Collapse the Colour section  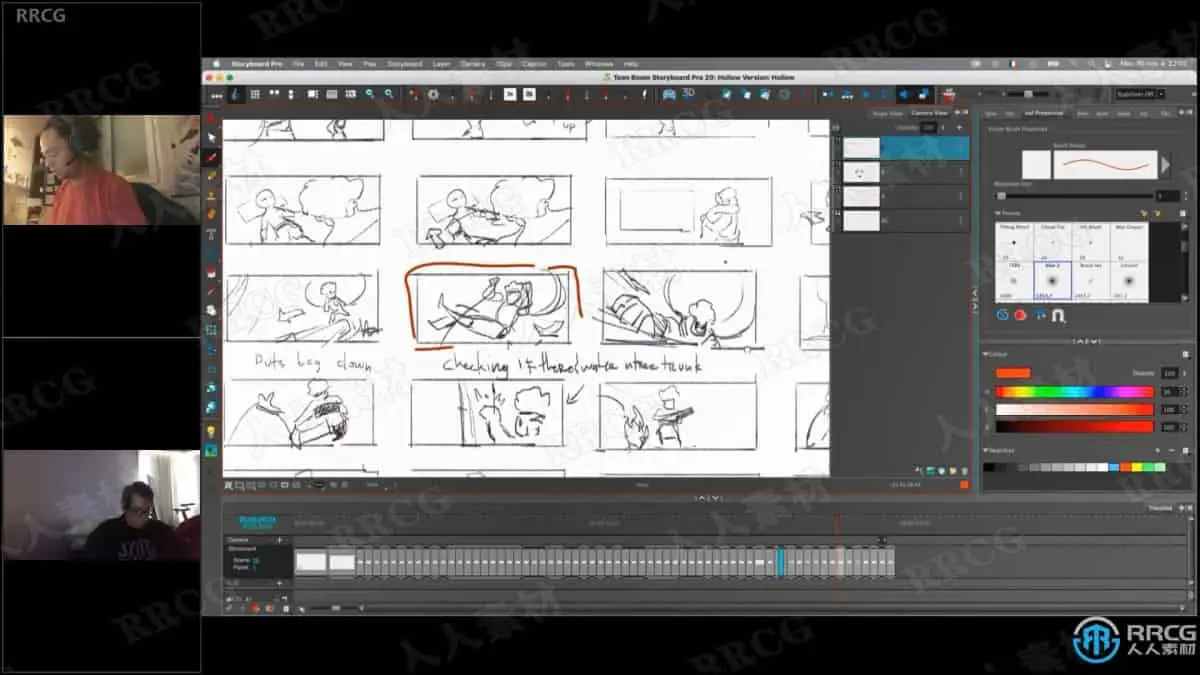pos(986,354)
